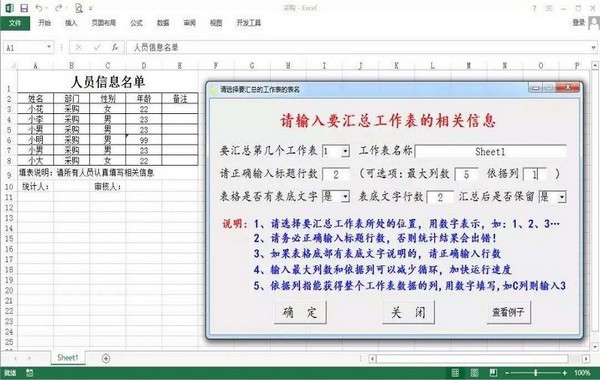Viewport: 600px width, 380px height.
Task: Click the 确定 button in dialog
Action: click(300, 312)
